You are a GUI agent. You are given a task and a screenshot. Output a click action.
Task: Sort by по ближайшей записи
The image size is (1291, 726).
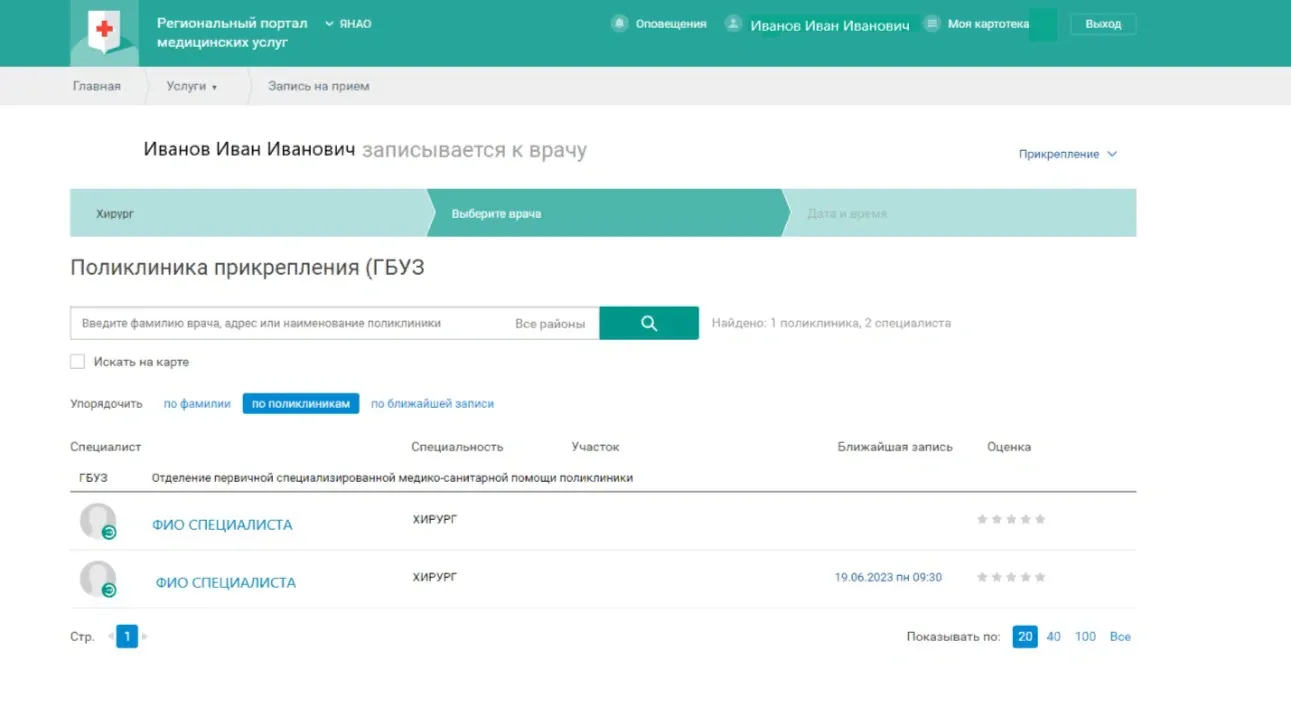[x=432, y=404]
